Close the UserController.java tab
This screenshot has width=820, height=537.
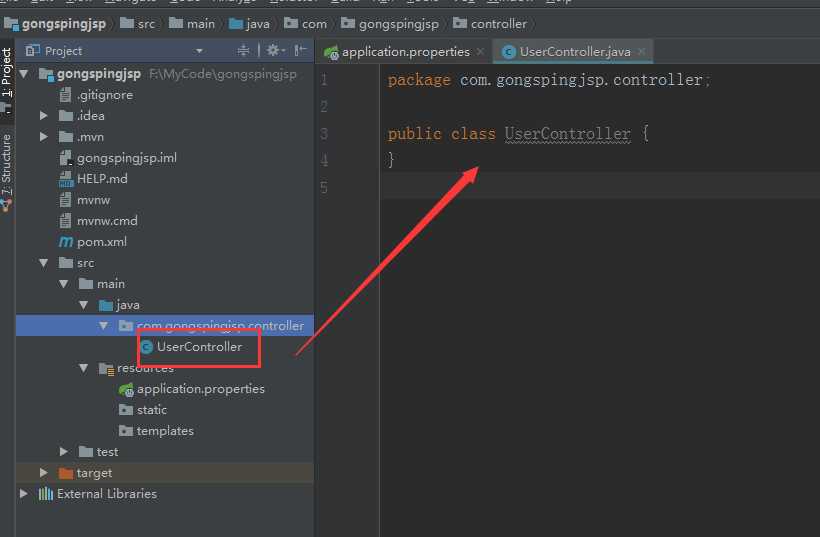point(641,52)
